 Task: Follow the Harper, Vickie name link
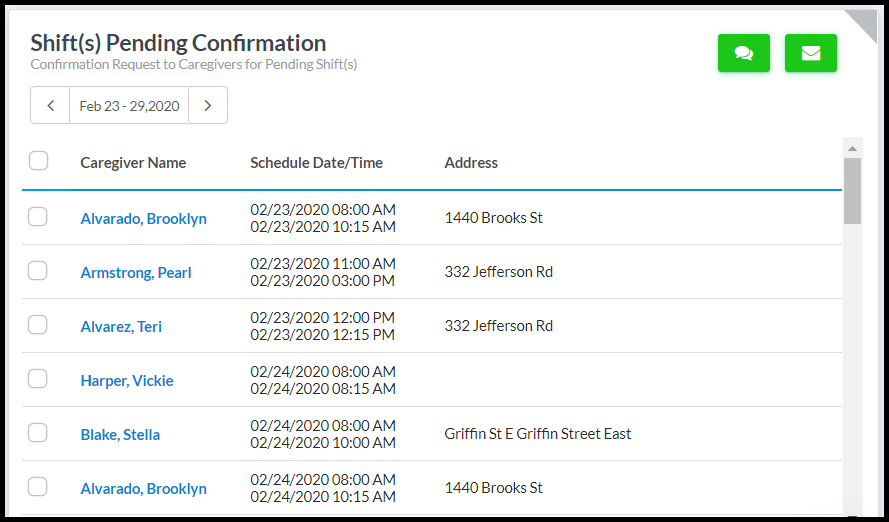127,381
